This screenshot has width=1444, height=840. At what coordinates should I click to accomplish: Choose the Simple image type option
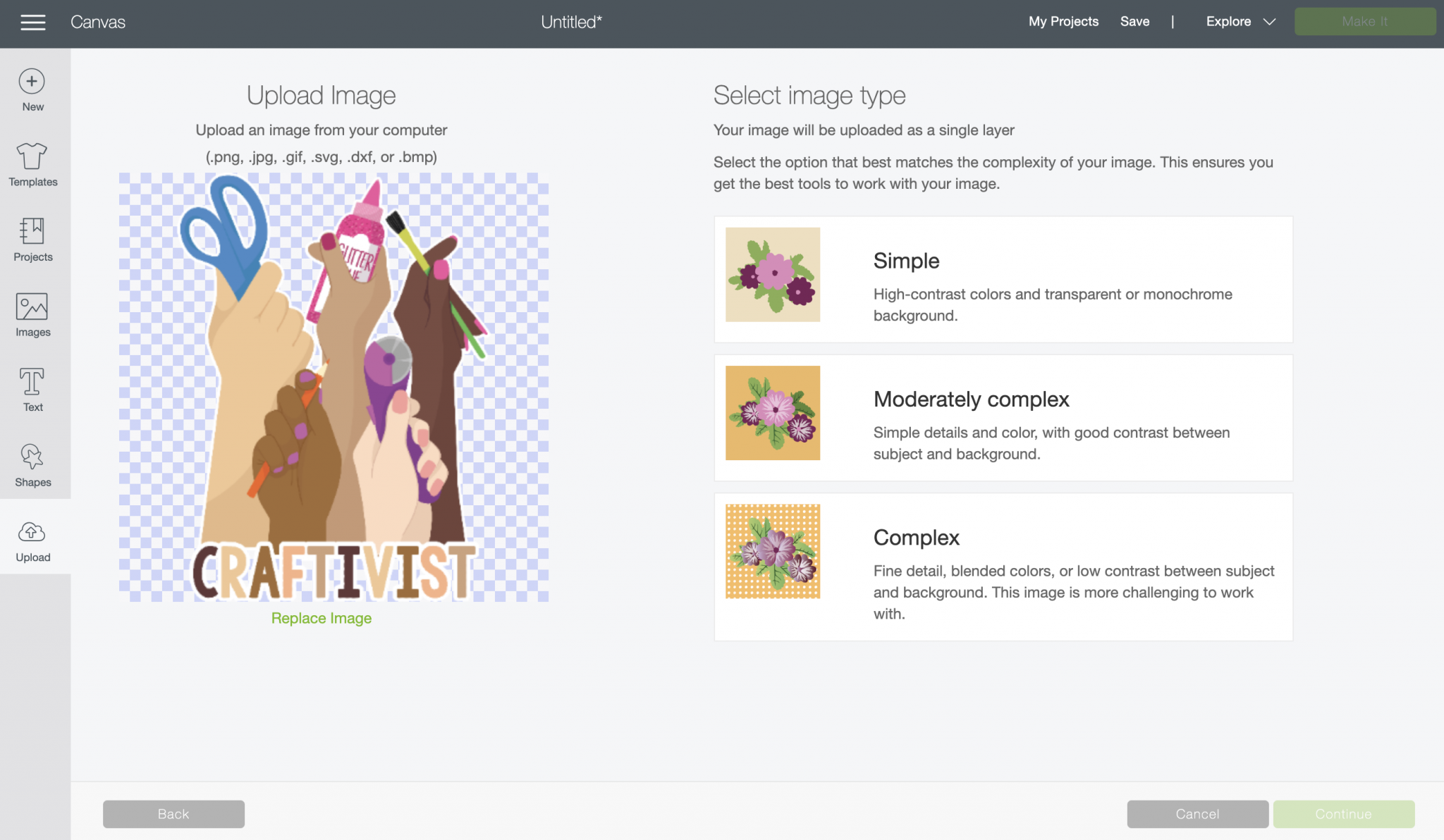pyautogui.click(x=1003, y=279)
